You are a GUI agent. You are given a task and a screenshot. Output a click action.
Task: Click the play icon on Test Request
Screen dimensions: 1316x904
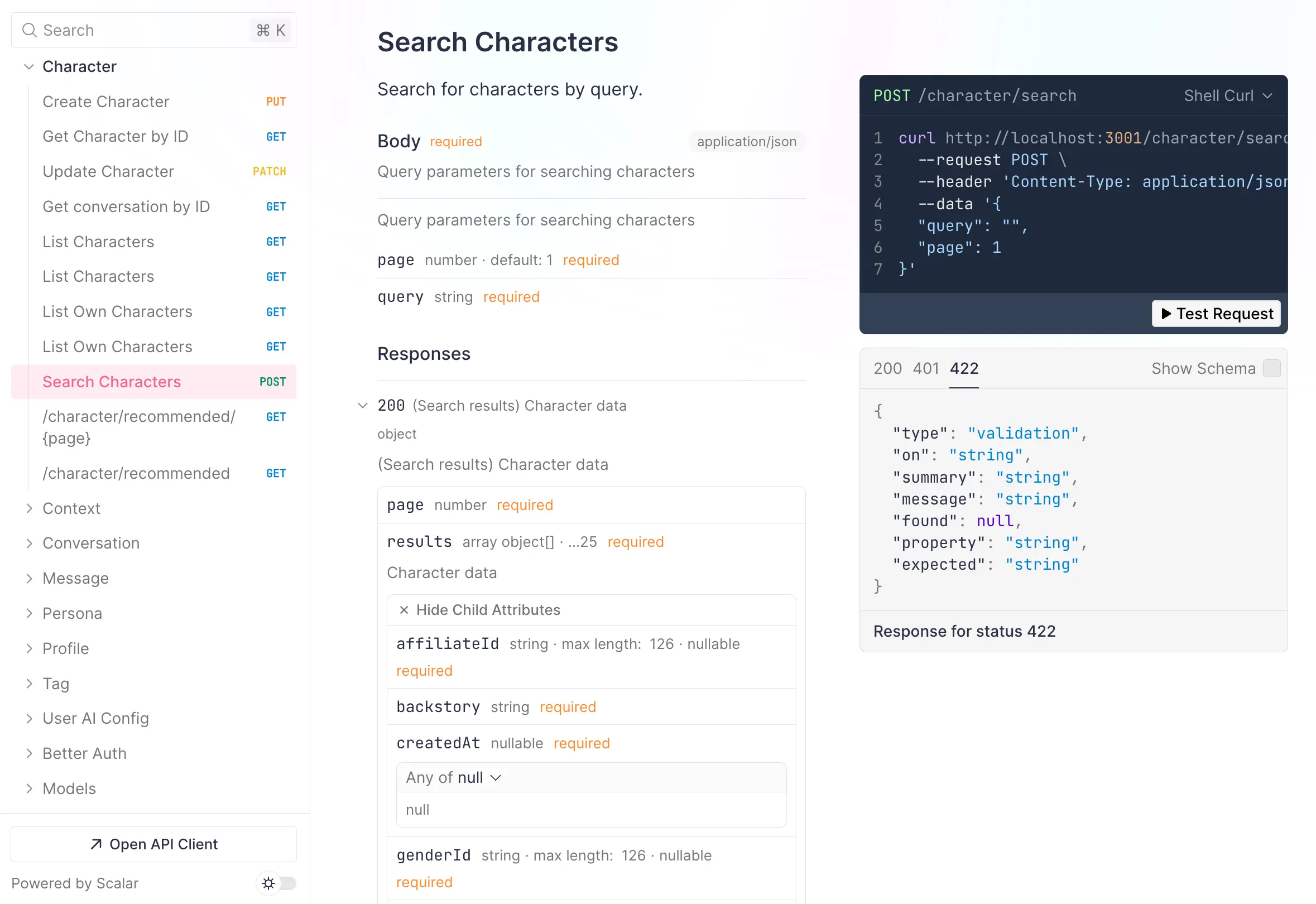[1166, 313]
